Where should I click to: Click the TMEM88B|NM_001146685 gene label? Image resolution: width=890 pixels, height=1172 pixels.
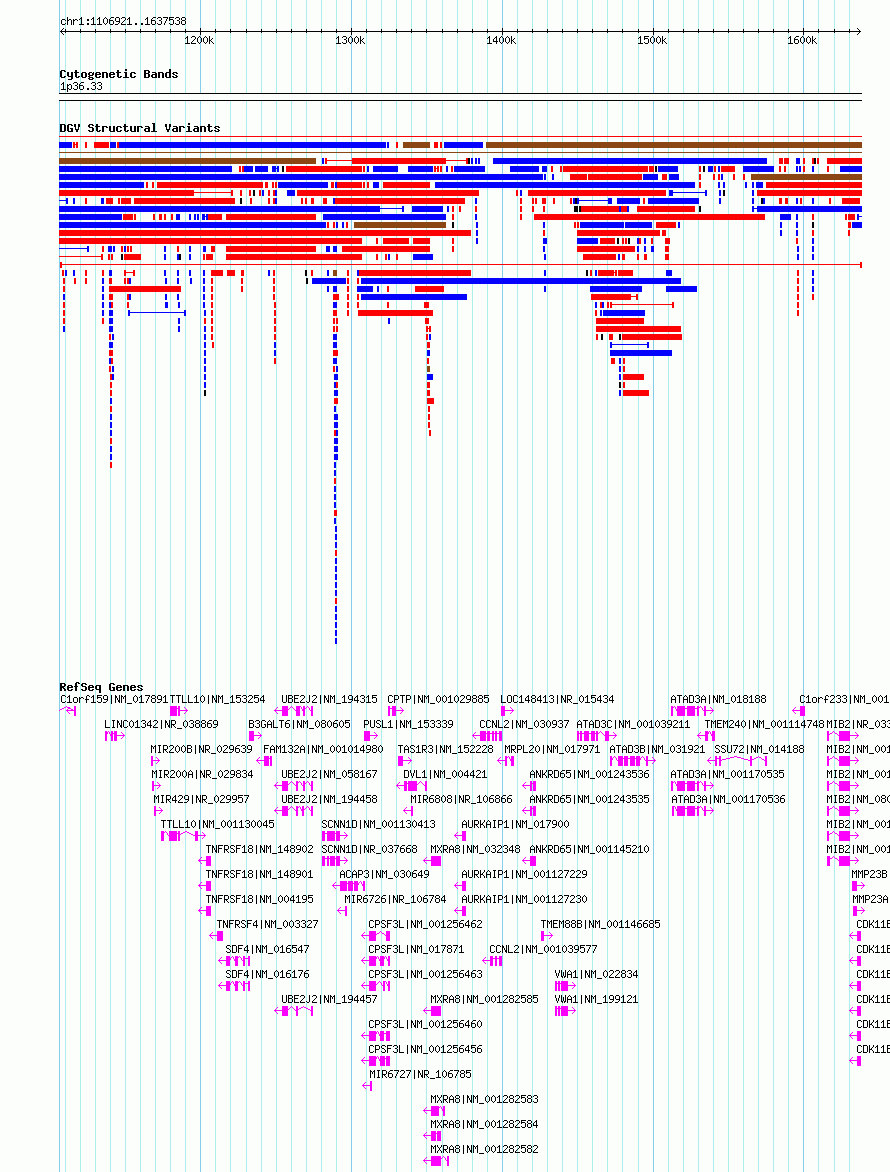[x=601, y=925]
